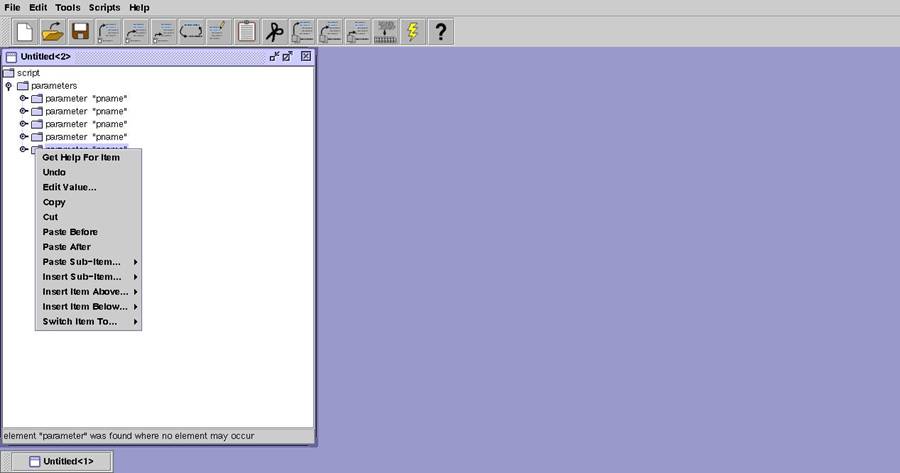The image size is (900, 473).
Task: Click the paste-before toolbar icon after scissors
Action: [x=302, y=32]
